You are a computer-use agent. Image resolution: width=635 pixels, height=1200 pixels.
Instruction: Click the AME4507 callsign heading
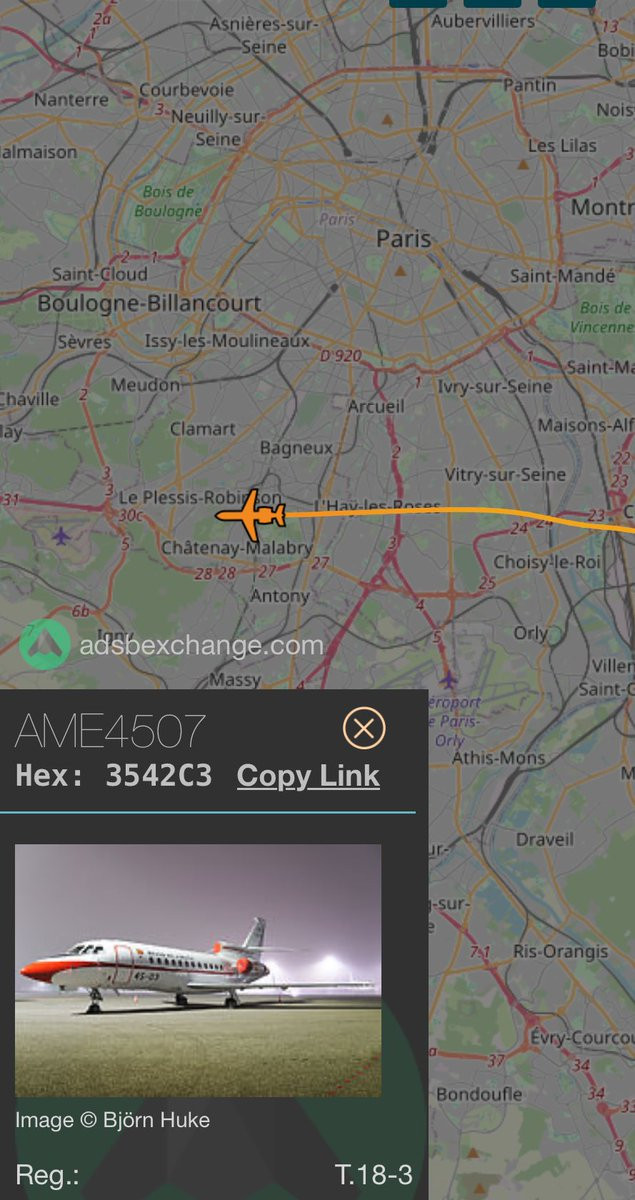click(x=110, y=733)
